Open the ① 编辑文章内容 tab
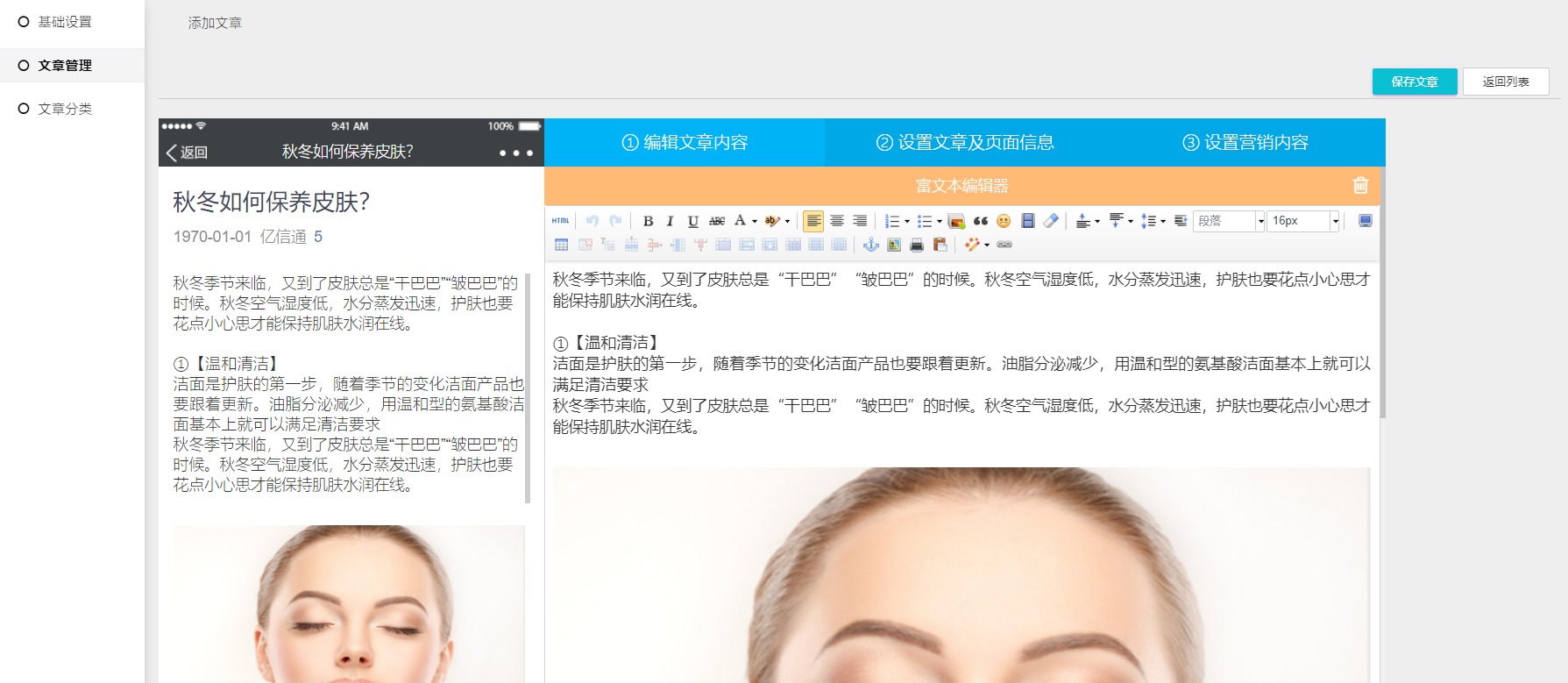The height and width of the screenshot is (683, 1568). [685, 142]
